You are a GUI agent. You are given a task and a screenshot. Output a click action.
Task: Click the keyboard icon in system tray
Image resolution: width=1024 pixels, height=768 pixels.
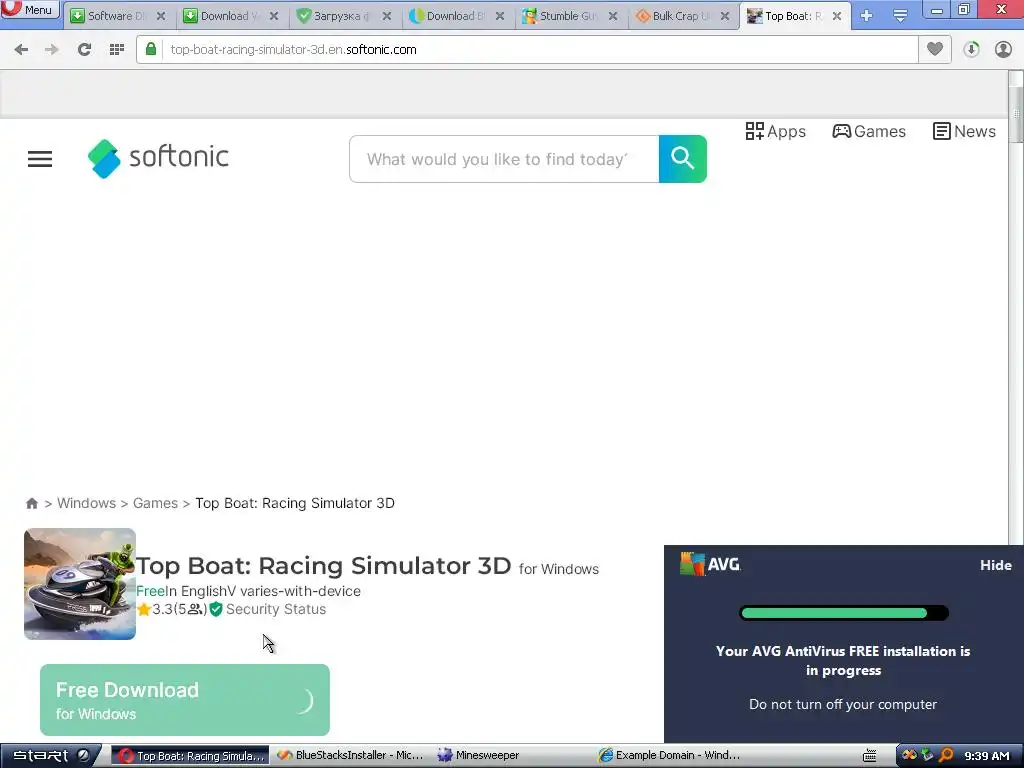tap(869, 756)
